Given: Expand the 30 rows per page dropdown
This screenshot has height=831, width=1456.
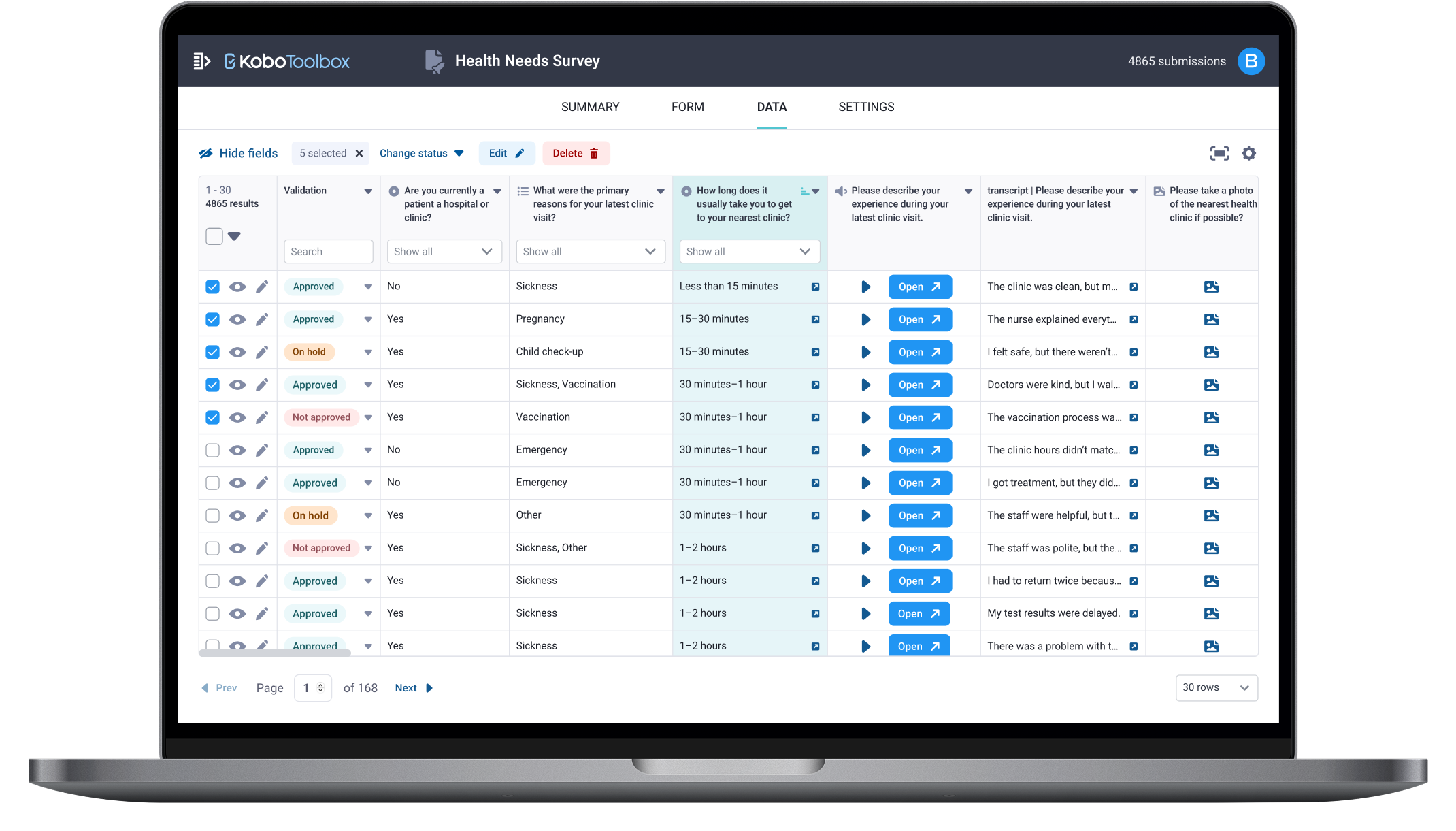Looking at the screenshot, I should [1216, 687].
